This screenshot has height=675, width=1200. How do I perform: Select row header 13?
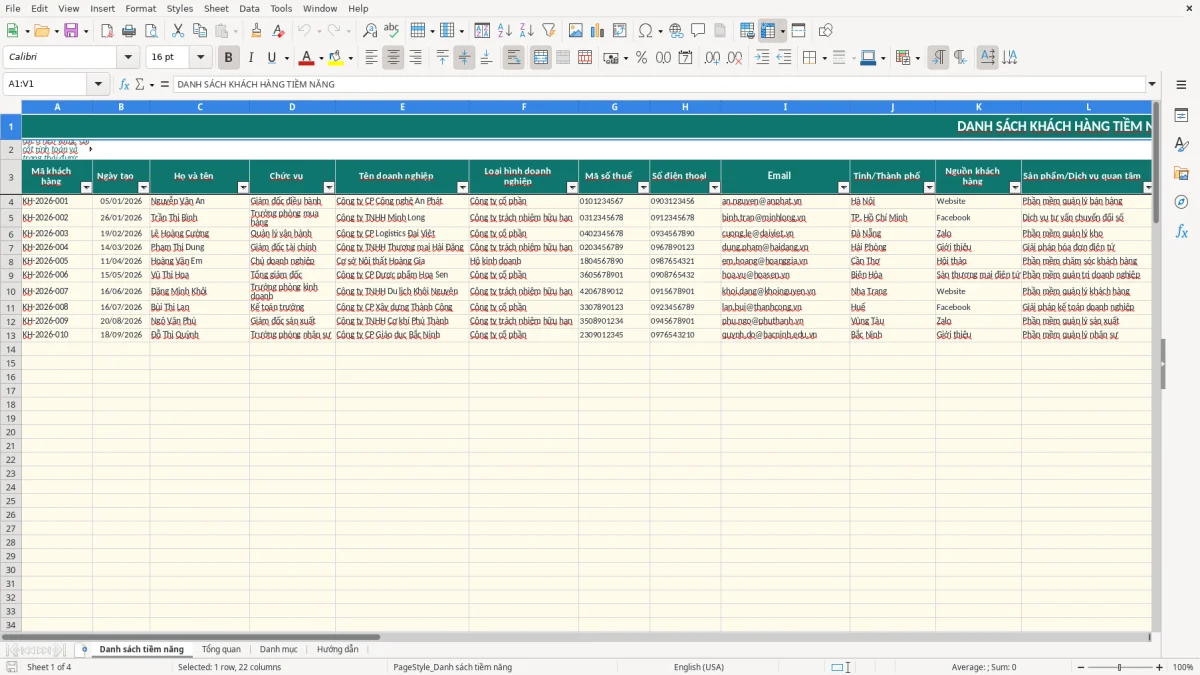coord(11,335)
